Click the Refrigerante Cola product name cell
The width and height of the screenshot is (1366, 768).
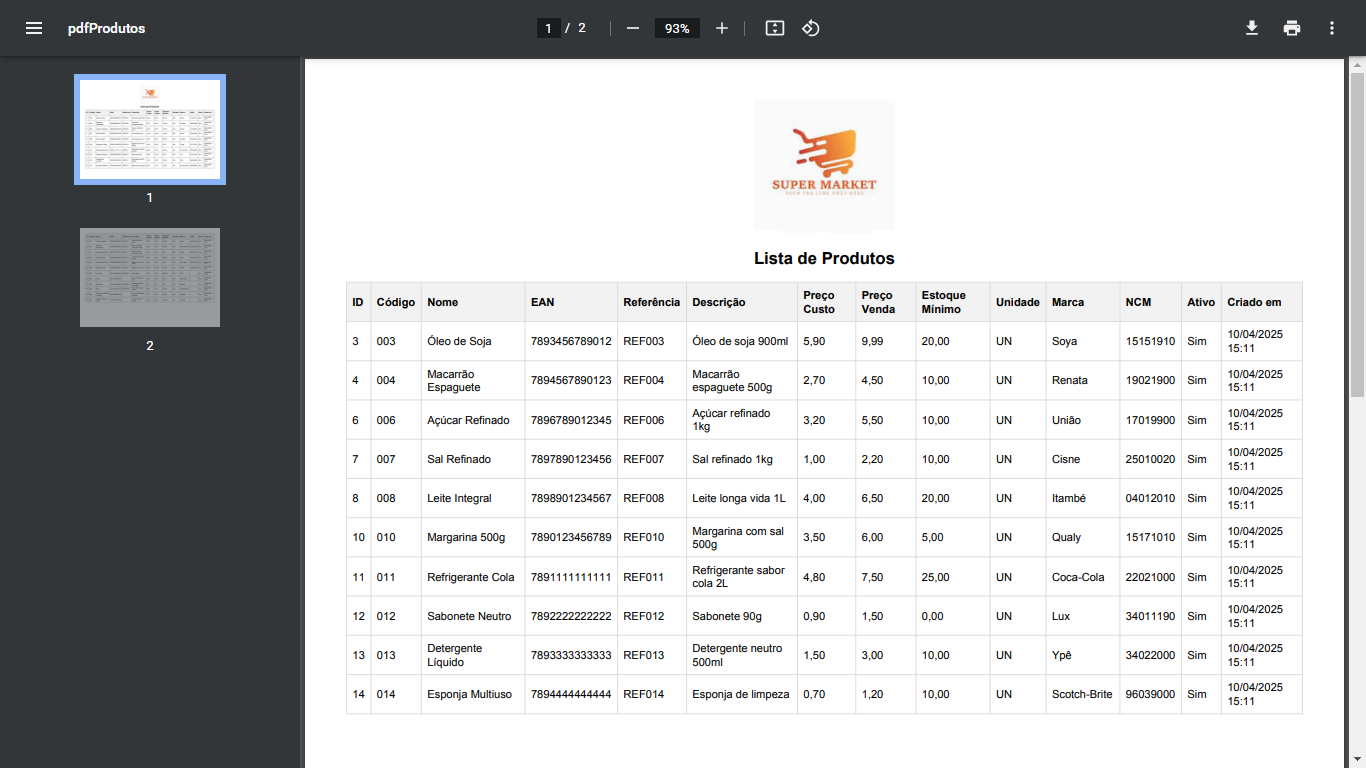tap(470, 577)
